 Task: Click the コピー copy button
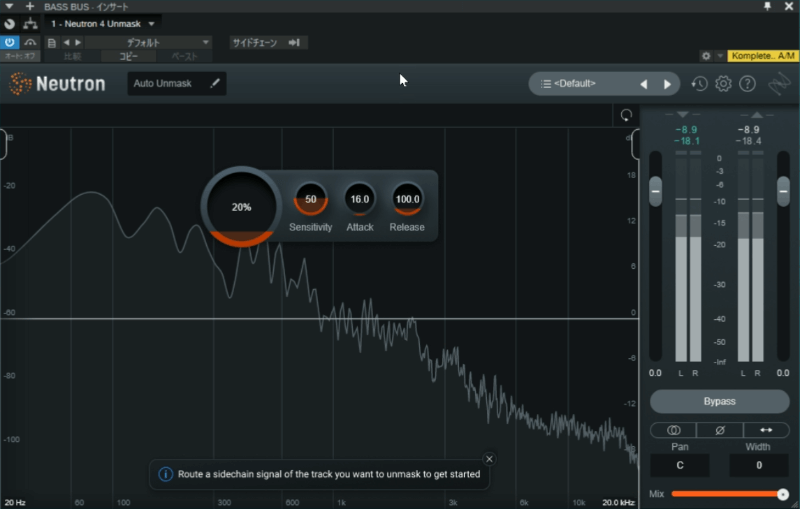[128, 56]
